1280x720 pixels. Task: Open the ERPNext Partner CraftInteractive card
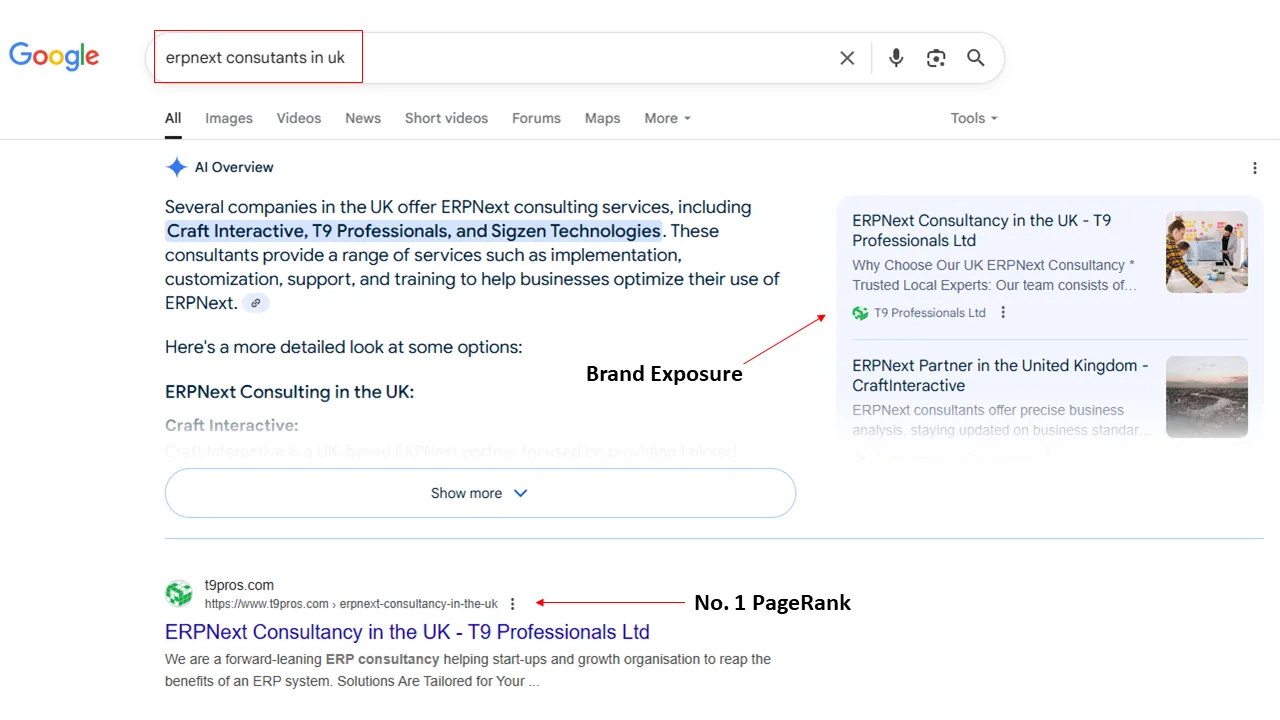1000,376
